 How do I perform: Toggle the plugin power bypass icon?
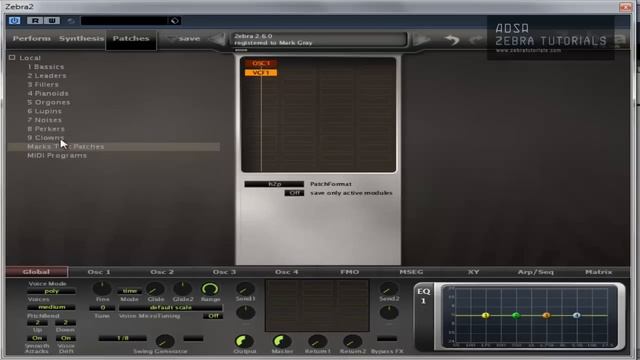coord(14,20)
